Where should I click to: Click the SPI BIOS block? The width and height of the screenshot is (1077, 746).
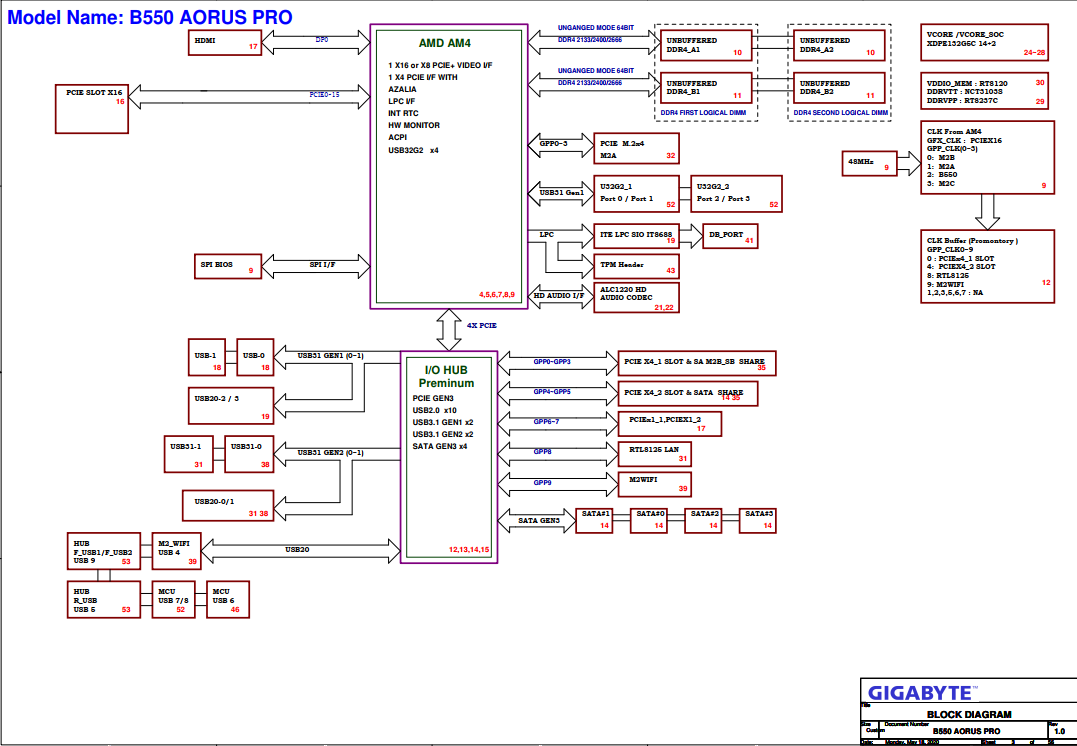(228, 266)
